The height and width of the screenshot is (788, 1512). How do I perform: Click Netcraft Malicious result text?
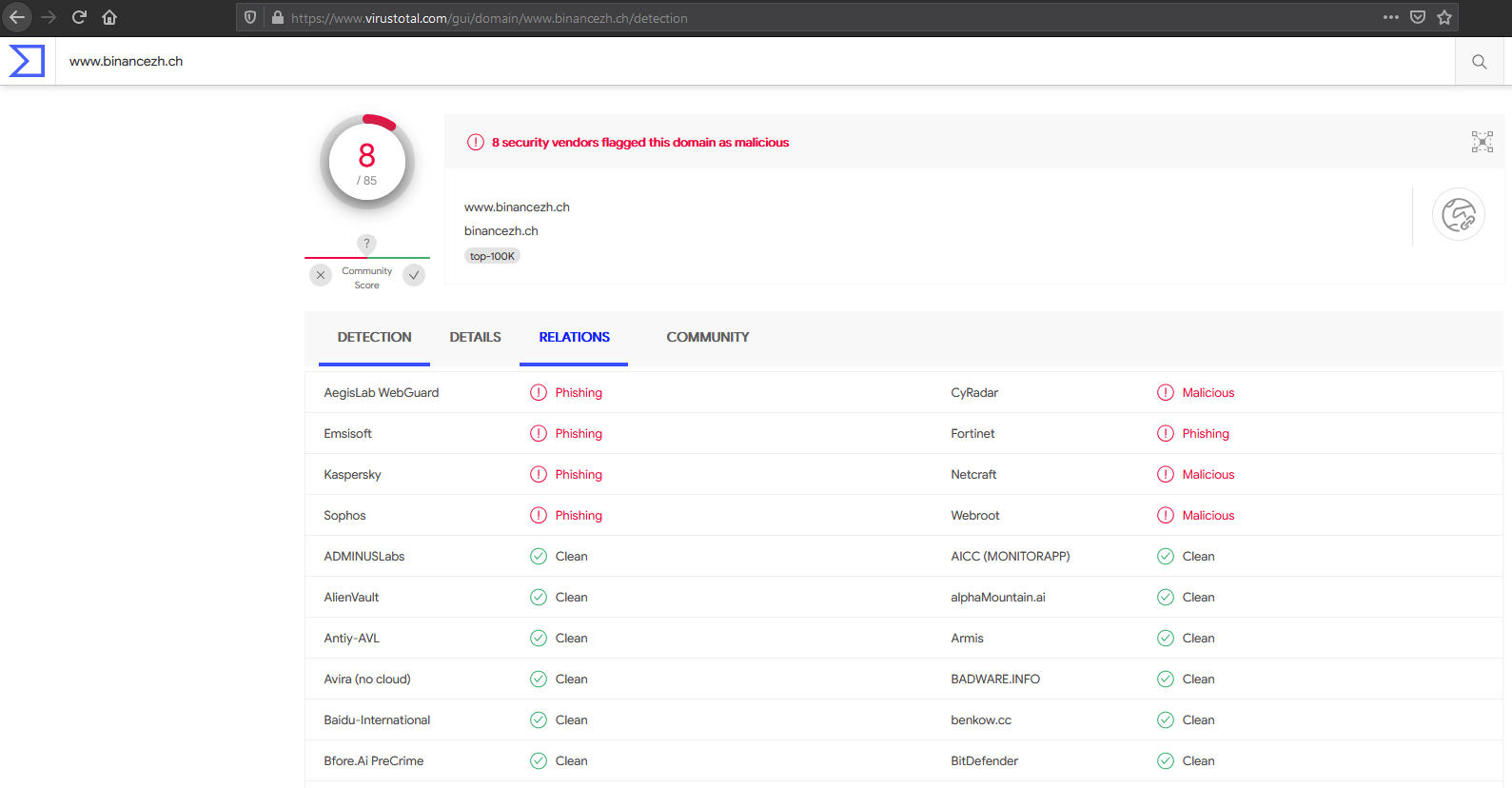1208,474
